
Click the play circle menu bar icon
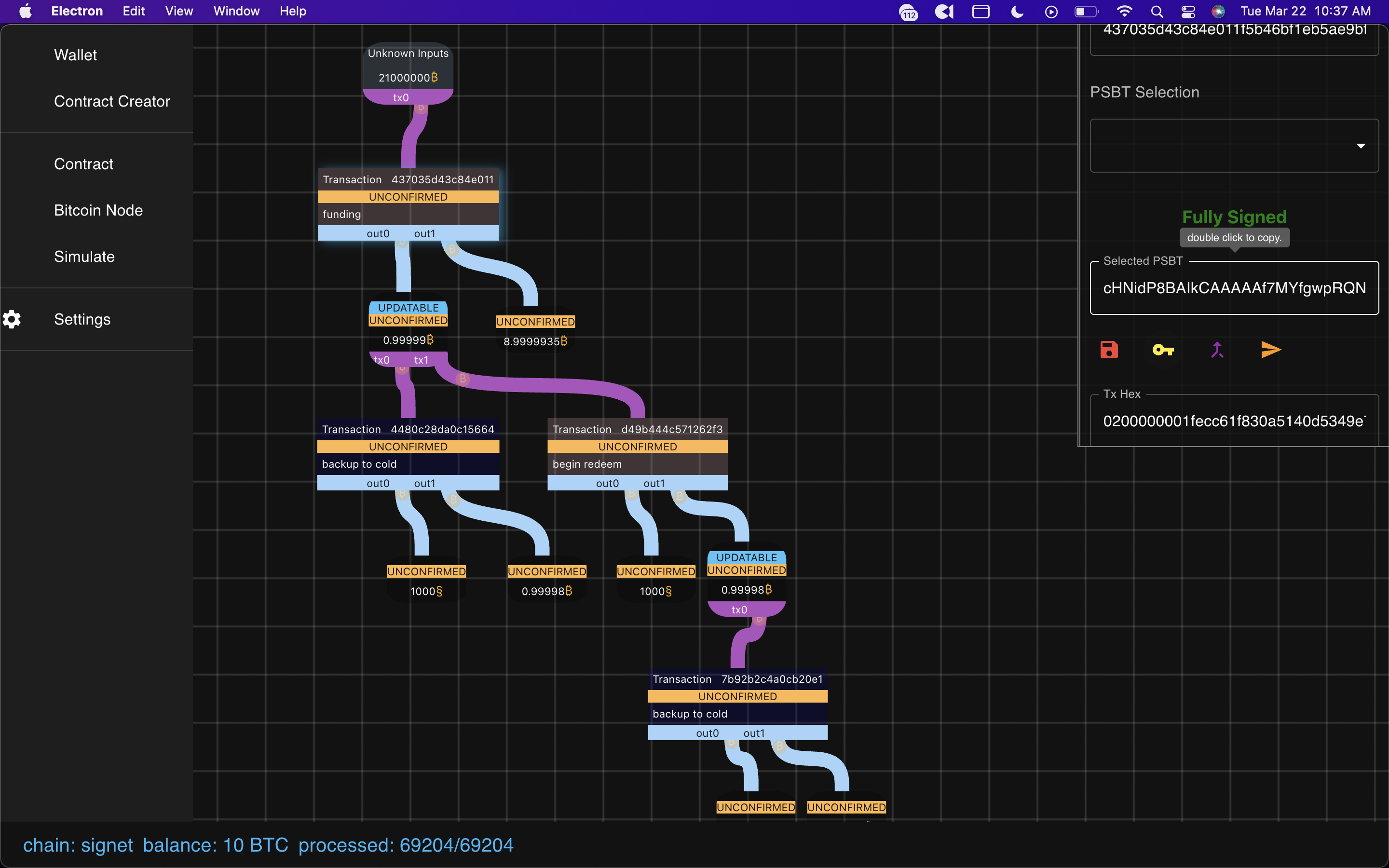coord(1051,12)
